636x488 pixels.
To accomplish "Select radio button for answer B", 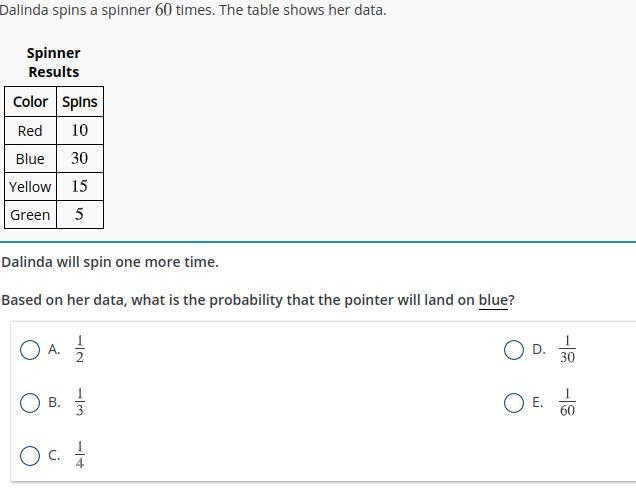I will click(x=30, y=403).
